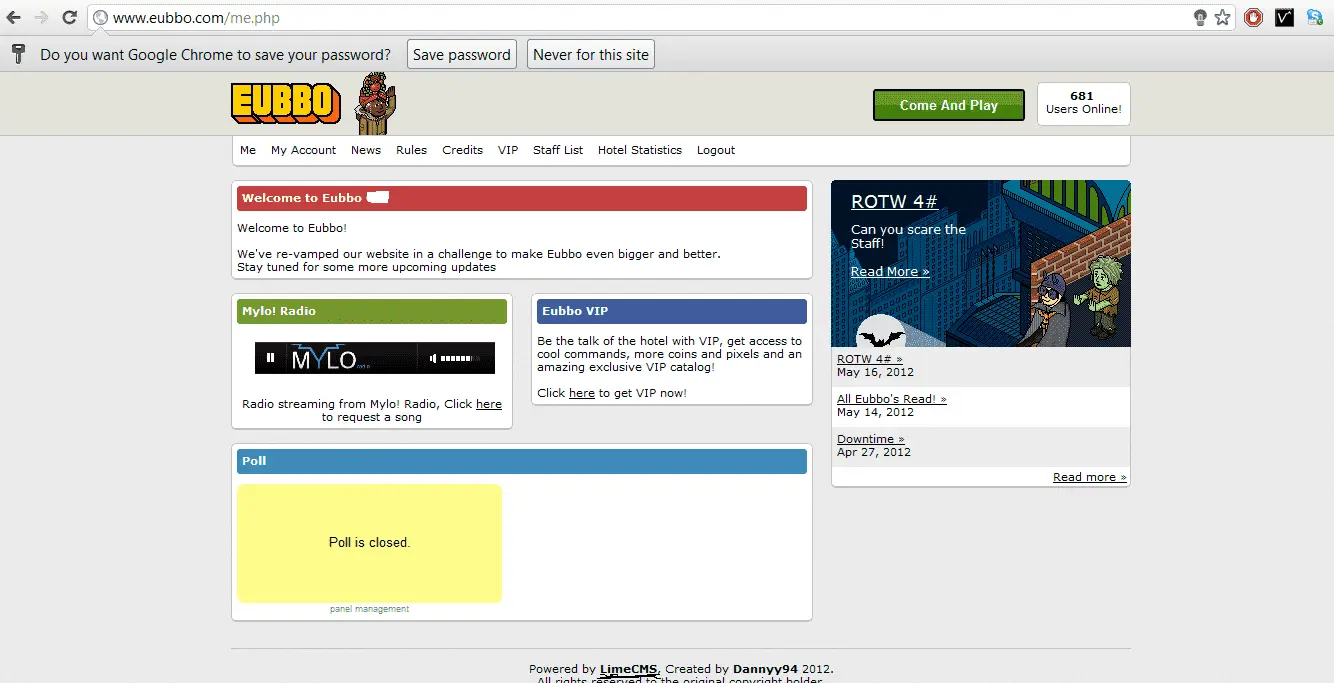
Task: Click the Welcome to Eubbo red header
Action: click(522, 198)
